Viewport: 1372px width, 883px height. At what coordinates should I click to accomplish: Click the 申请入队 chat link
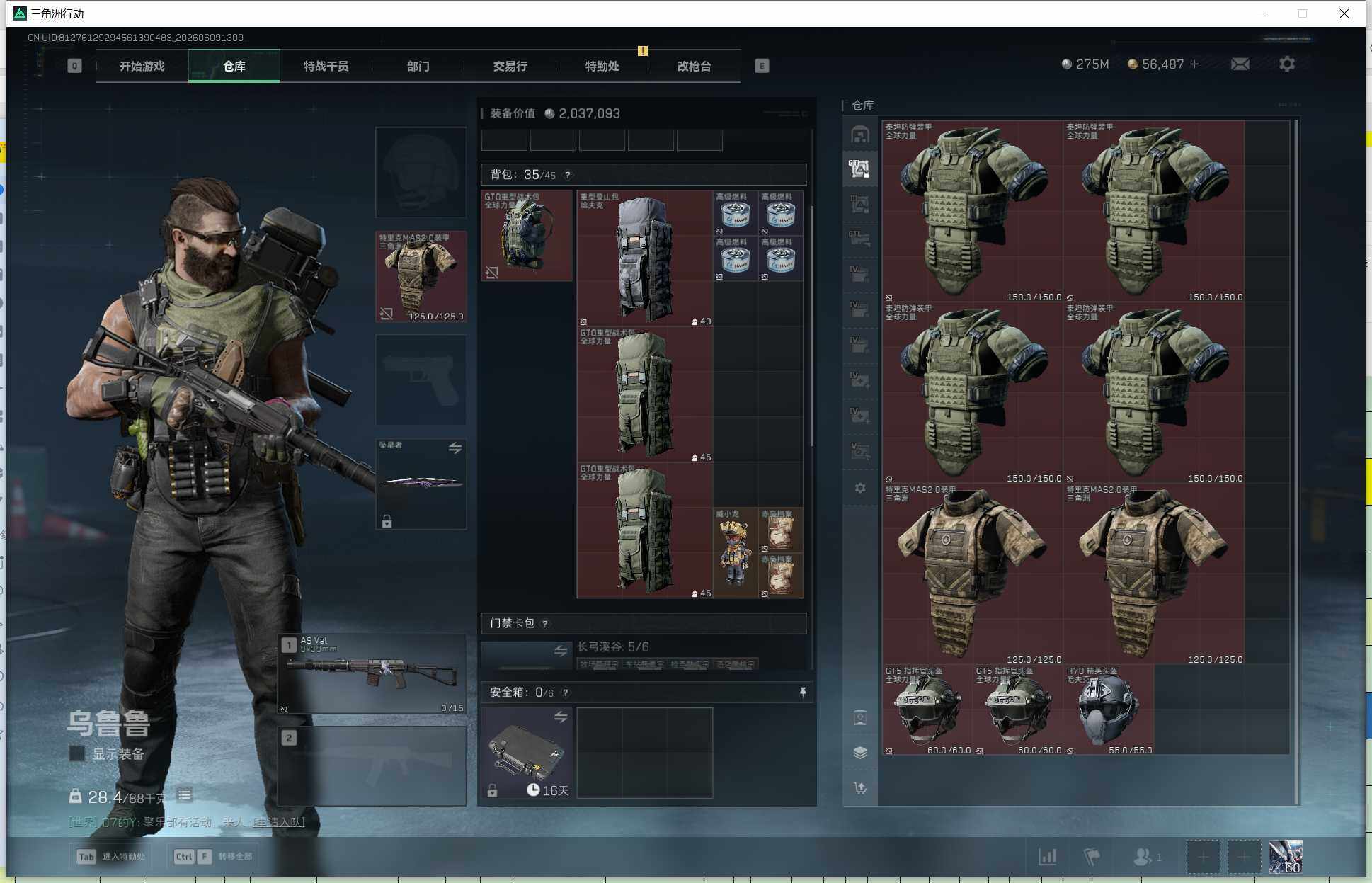point(279,822)
